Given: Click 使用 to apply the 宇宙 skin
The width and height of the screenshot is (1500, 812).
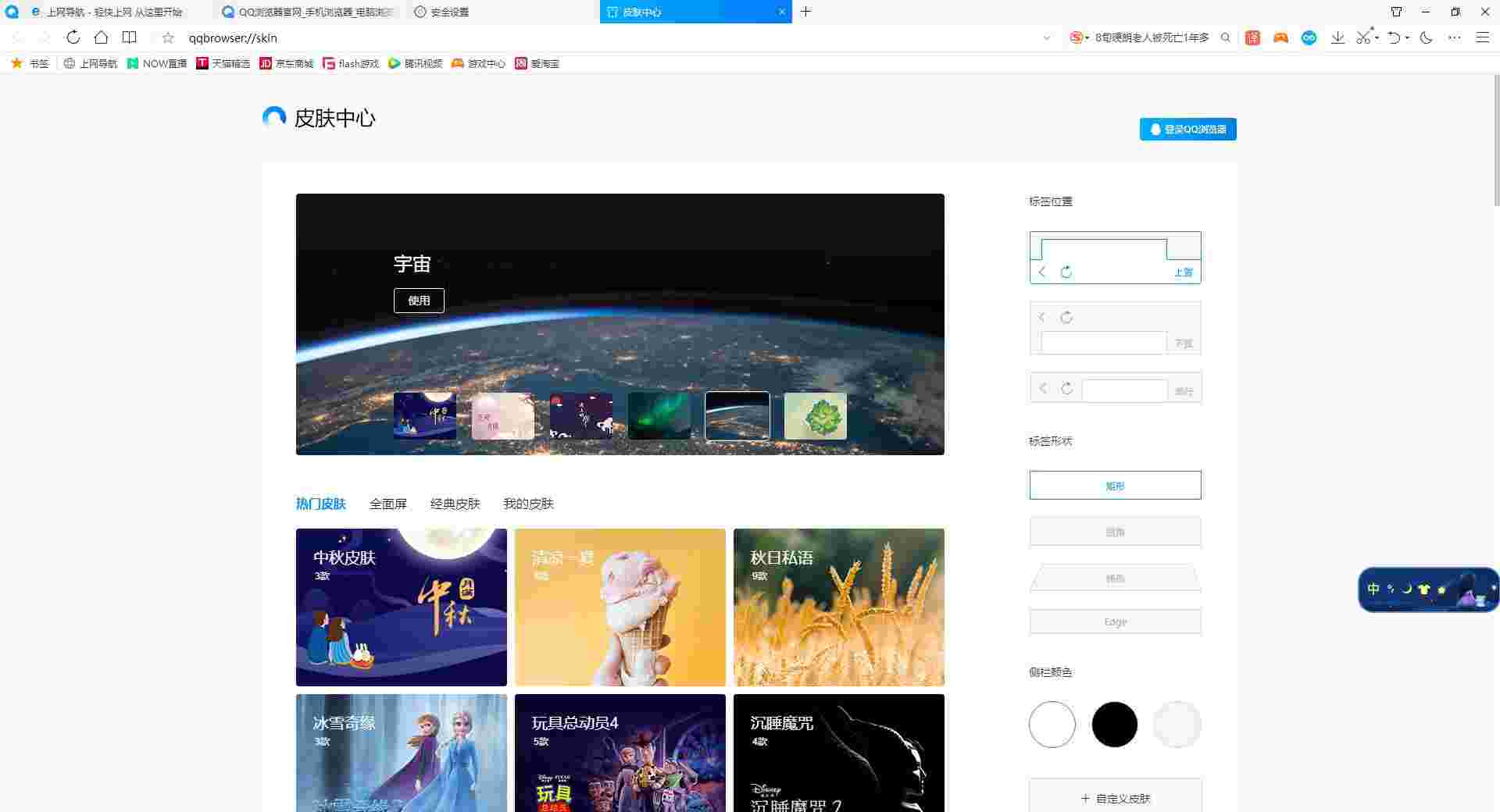Looking at the screenshot, I should [419, 300].
